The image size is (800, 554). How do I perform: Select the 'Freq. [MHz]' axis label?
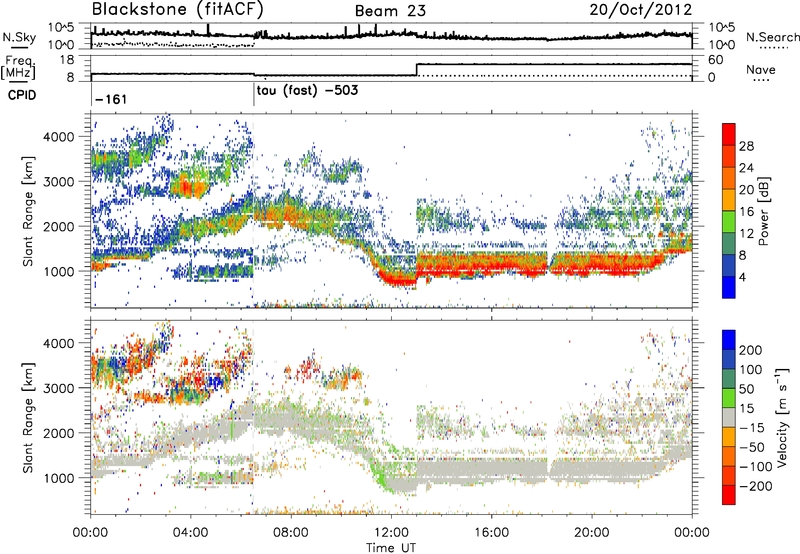click(x=18, y=67)
